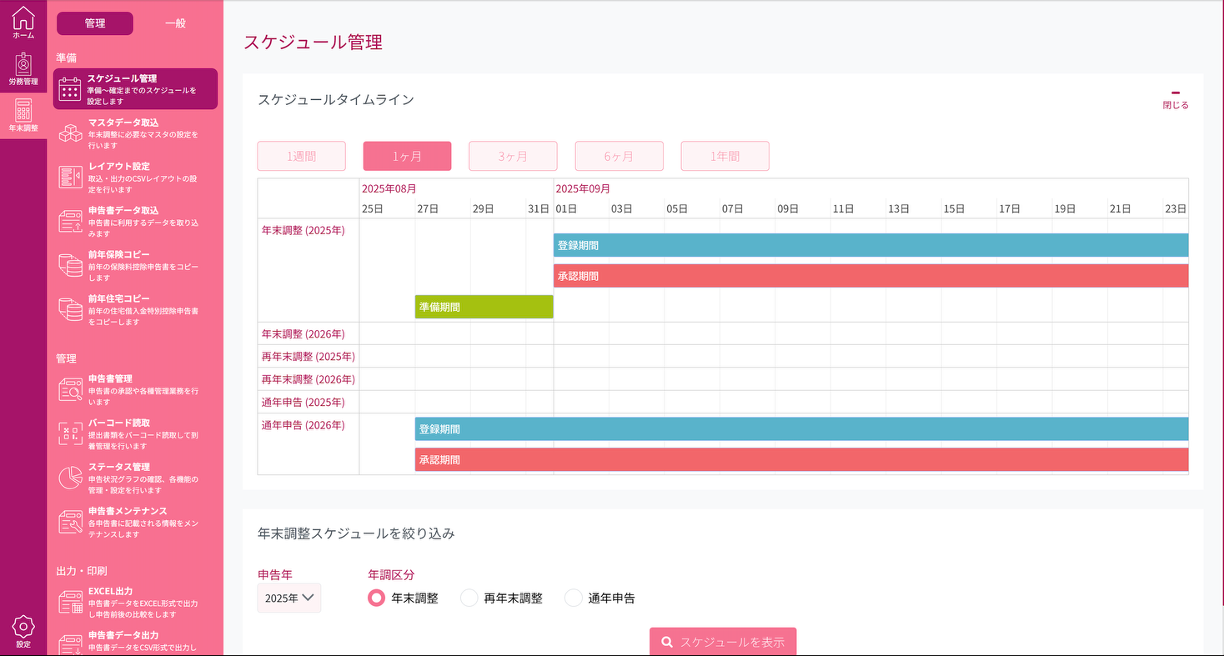Select the 申告書データ取込 import icon
Viewport: 1224px width, 656px height.
pyautogui.click(x=69, y=222)
